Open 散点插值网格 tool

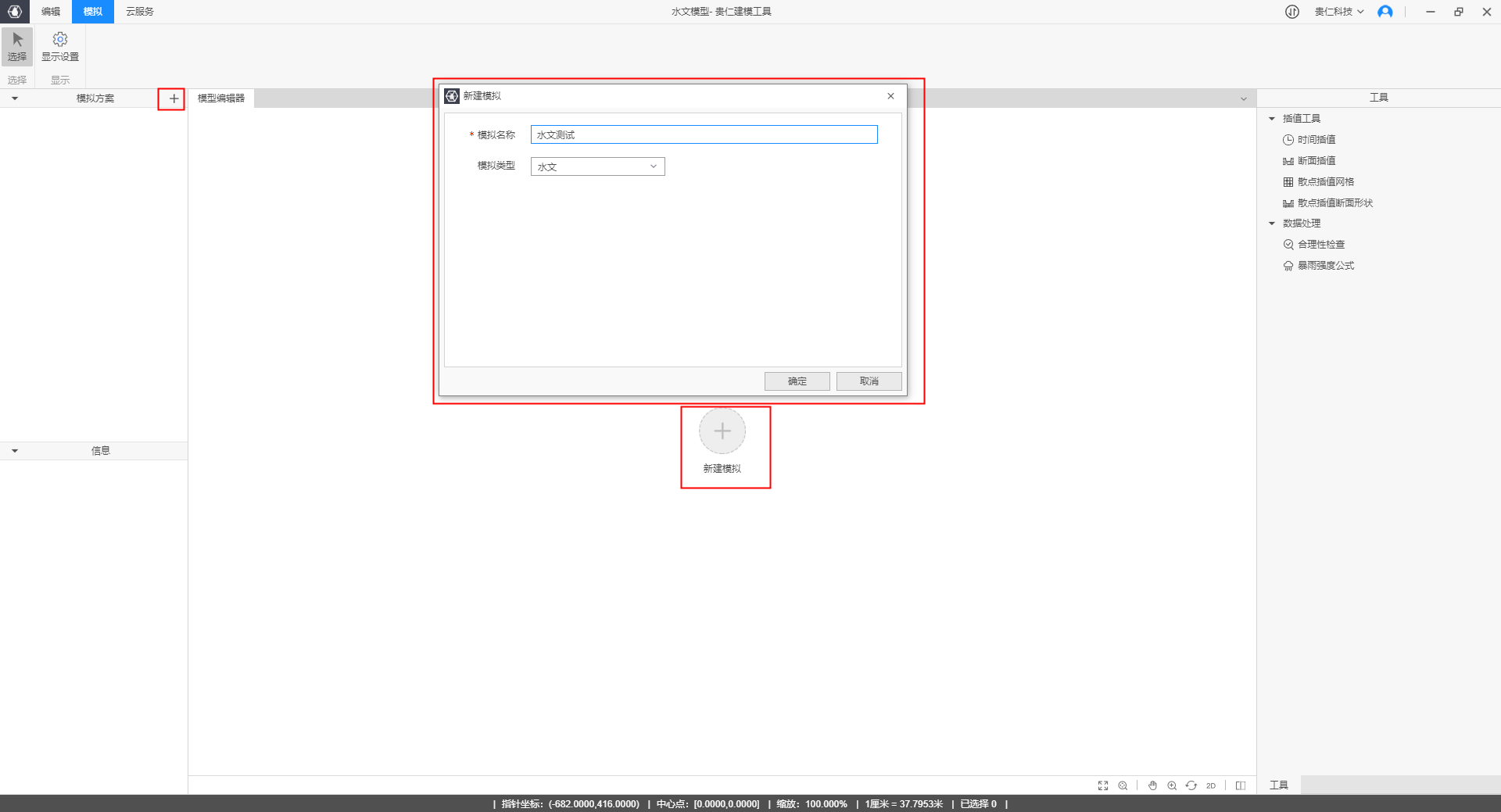[x=1325, y=182]
